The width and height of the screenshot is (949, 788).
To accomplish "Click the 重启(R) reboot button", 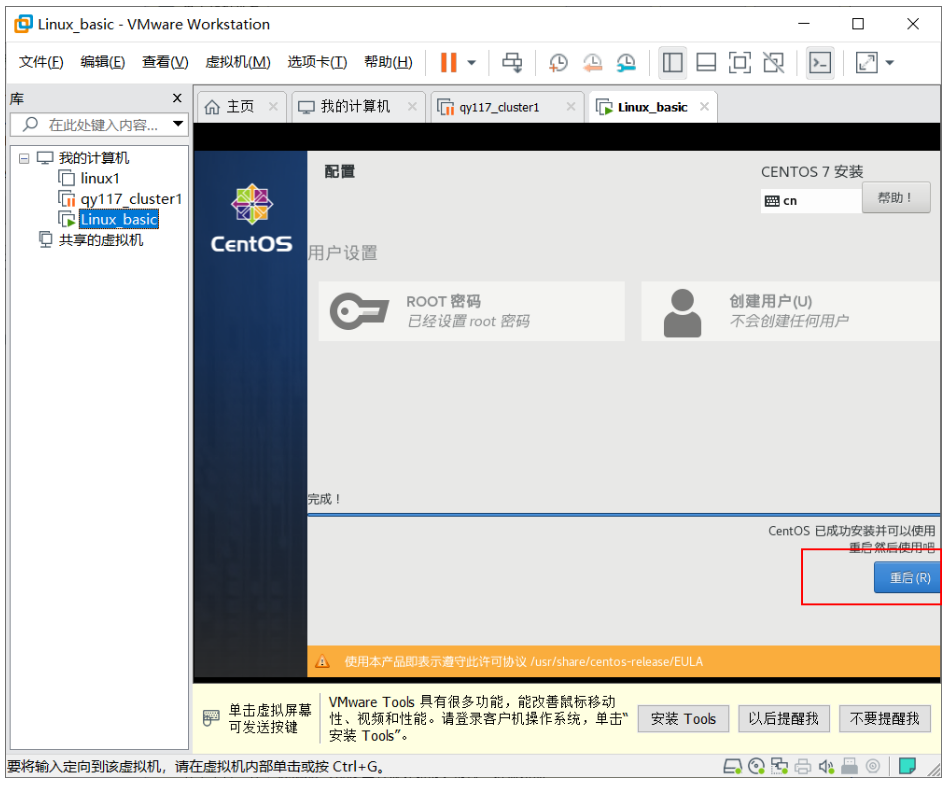I will (x=907, y=577).
